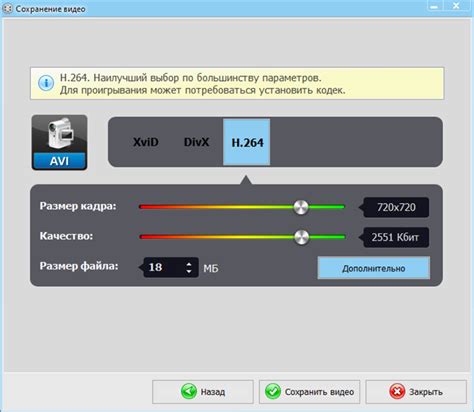Click Сохранить видео to save the video

click(x=309, y=392)
